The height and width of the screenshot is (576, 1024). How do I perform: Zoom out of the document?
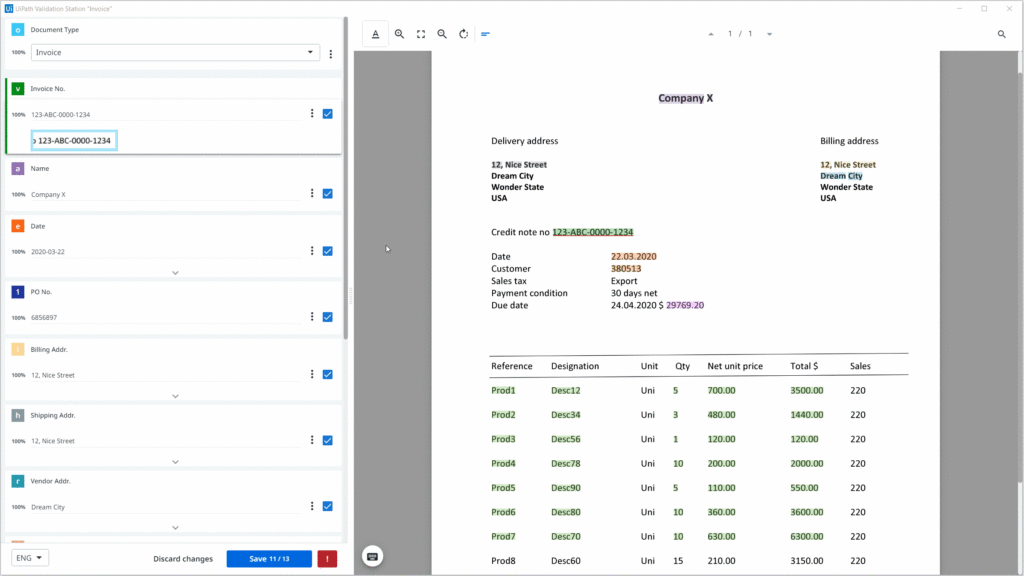point(442,34)
